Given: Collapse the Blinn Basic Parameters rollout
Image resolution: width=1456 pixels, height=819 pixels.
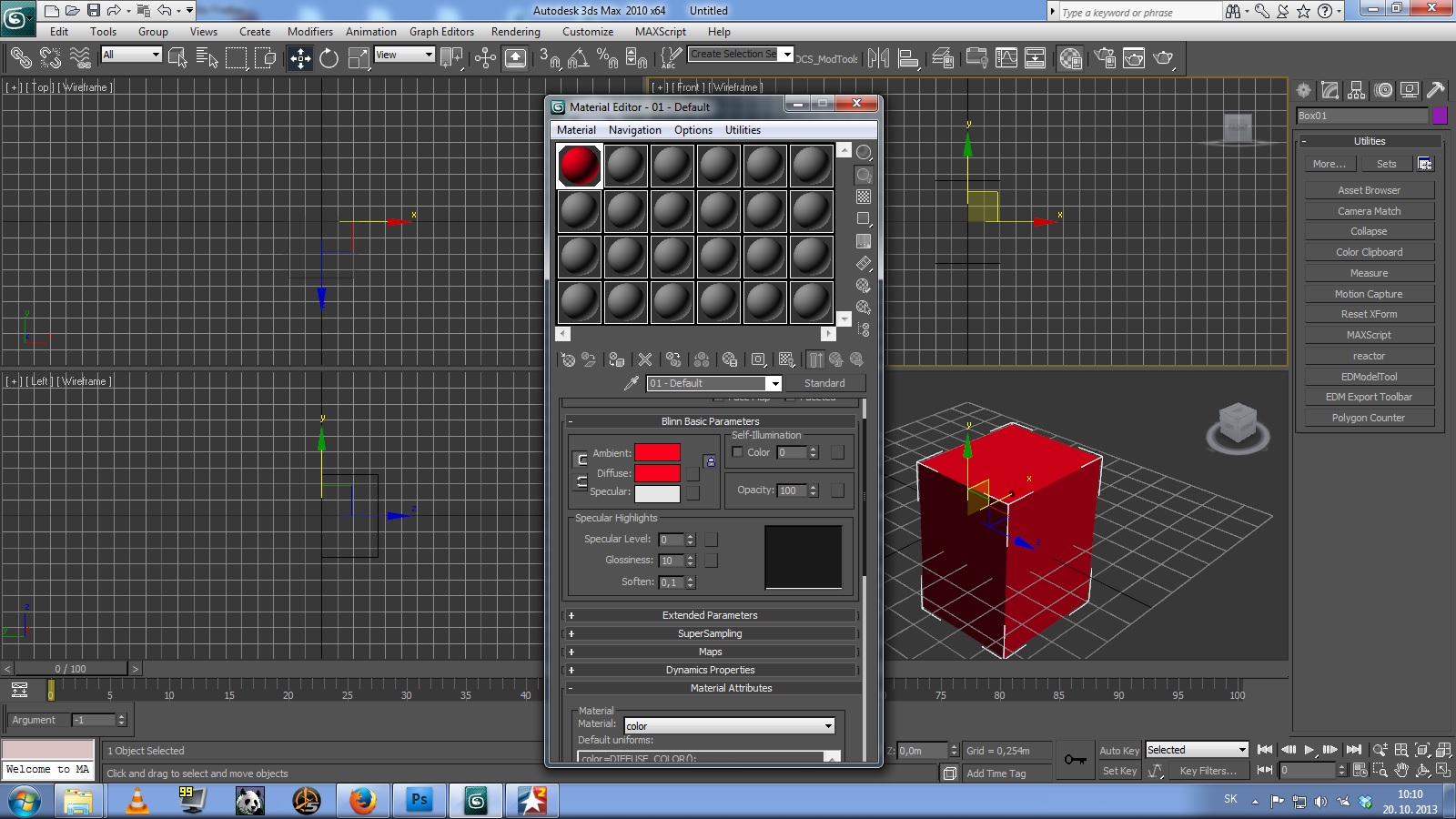Looking at the screenshot, I should coord(710,421).
